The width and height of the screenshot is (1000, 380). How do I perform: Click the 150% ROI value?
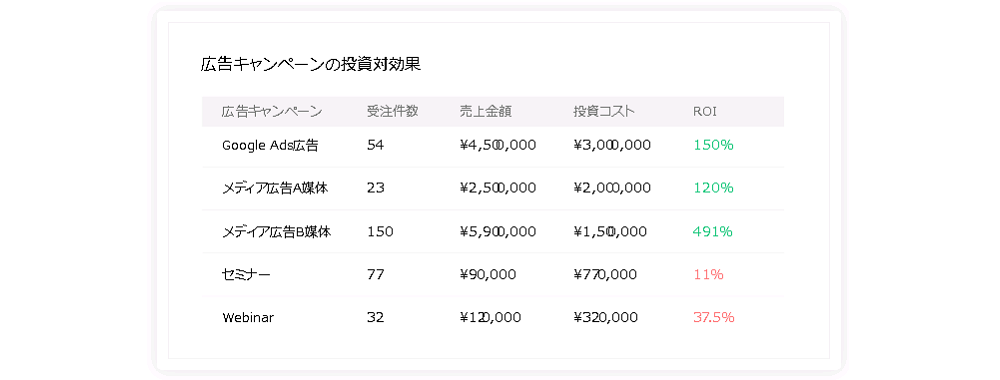click(713, 145)
